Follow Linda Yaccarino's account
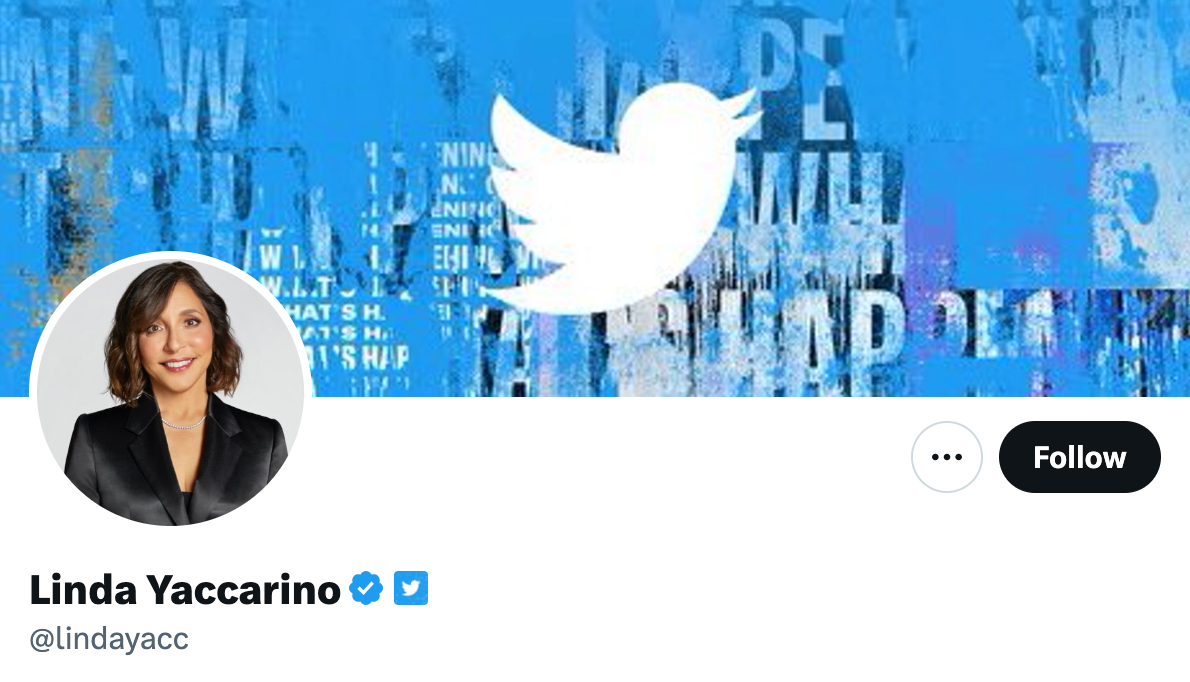Screen dimensions: 1190x682 click(x=1079, y=457)
